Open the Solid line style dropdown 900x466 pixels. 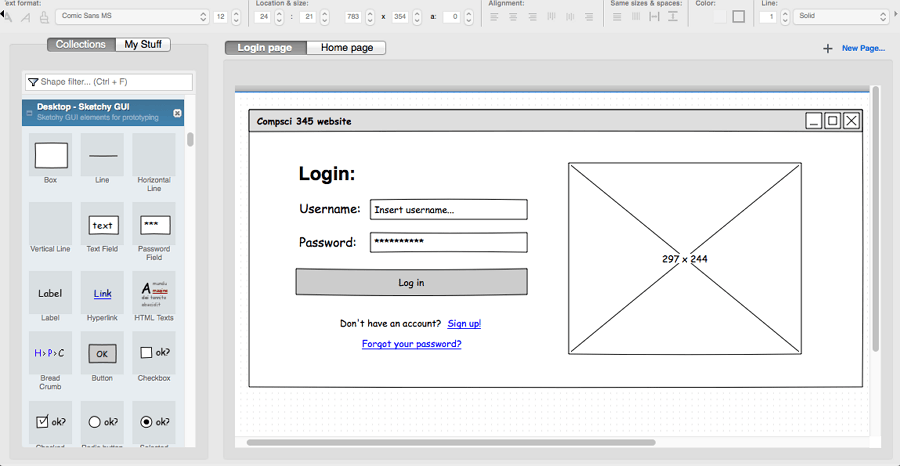838,17
